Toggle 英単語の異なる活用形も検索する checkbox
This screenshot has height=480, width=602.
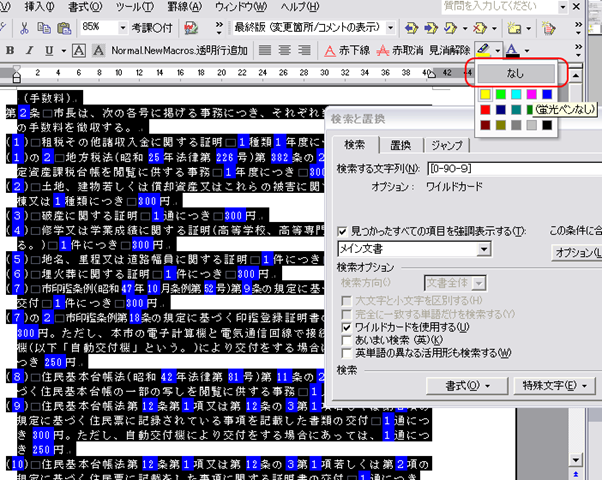pyautogui.click(x=346, y=353)
